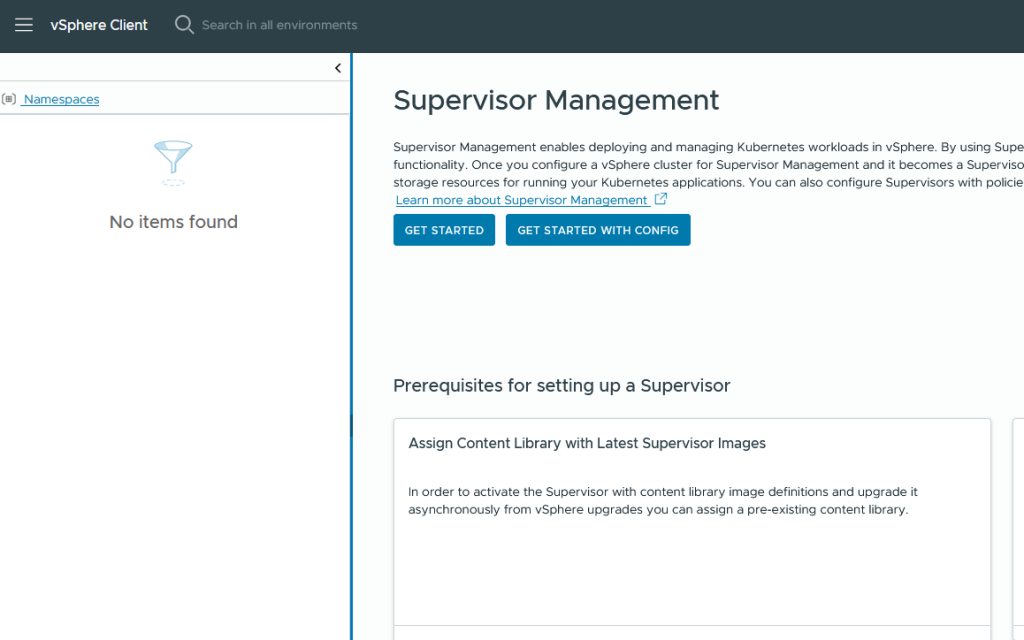Select the Assign Content Library card title
1024x640 pixels.
pos(587,443)
